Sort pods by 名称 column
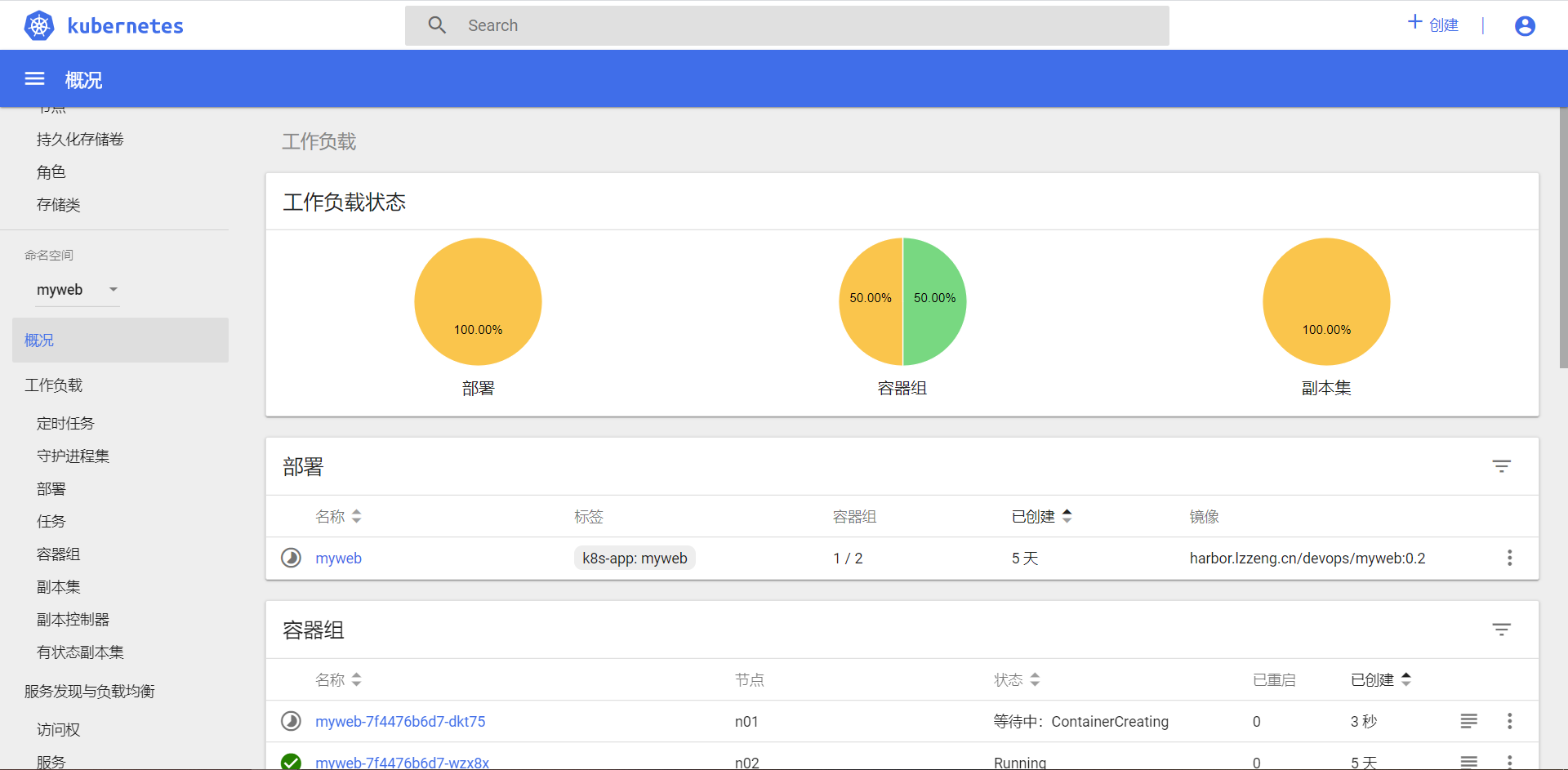 338,680
